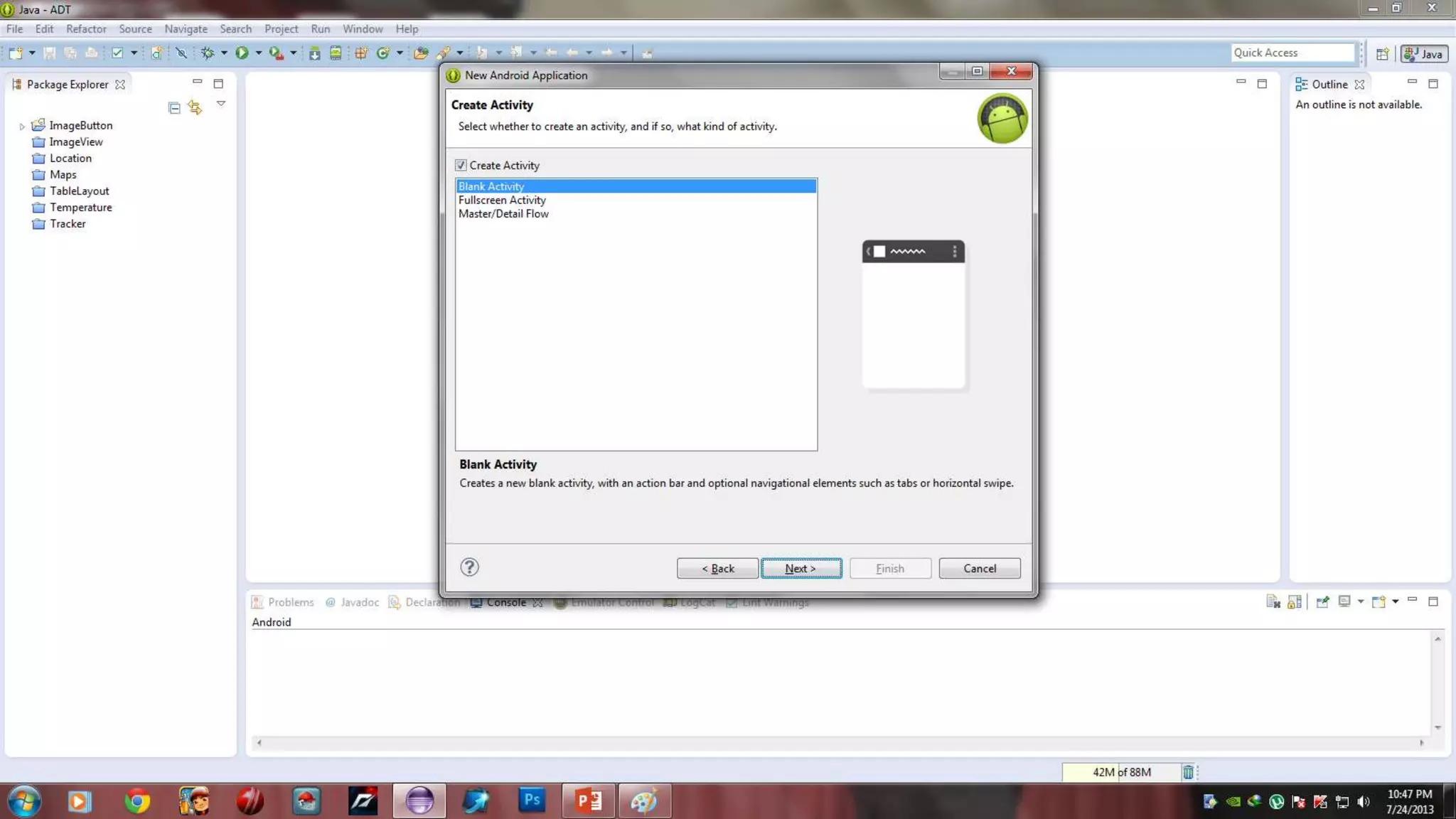
Task: Switch to the Problems tab
Action: tap(290, 602)
